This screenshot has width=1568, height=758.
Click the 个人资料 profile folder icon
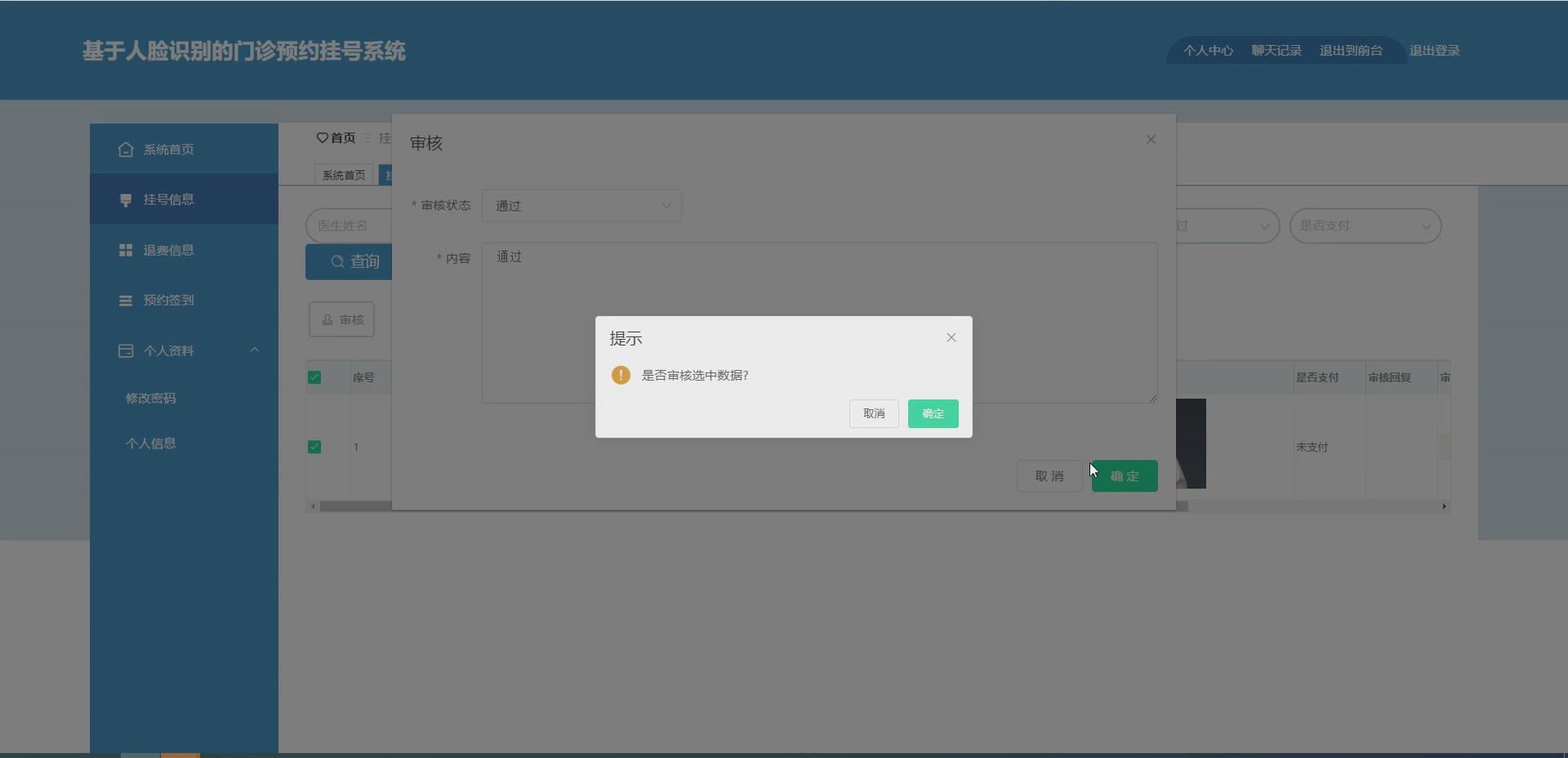[125, 350]
